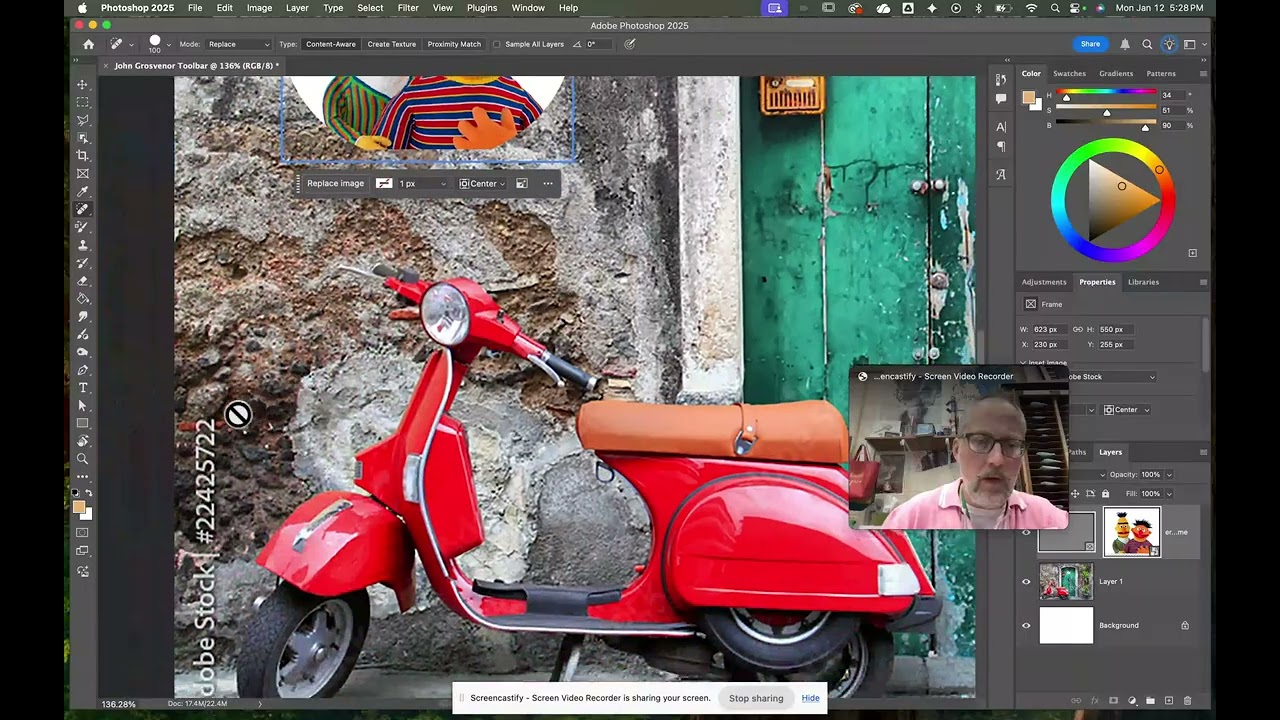Toggle the lock on Background layer
Image resolution: width=1280 pixels, height=720 pixels.
(1185, 626)
